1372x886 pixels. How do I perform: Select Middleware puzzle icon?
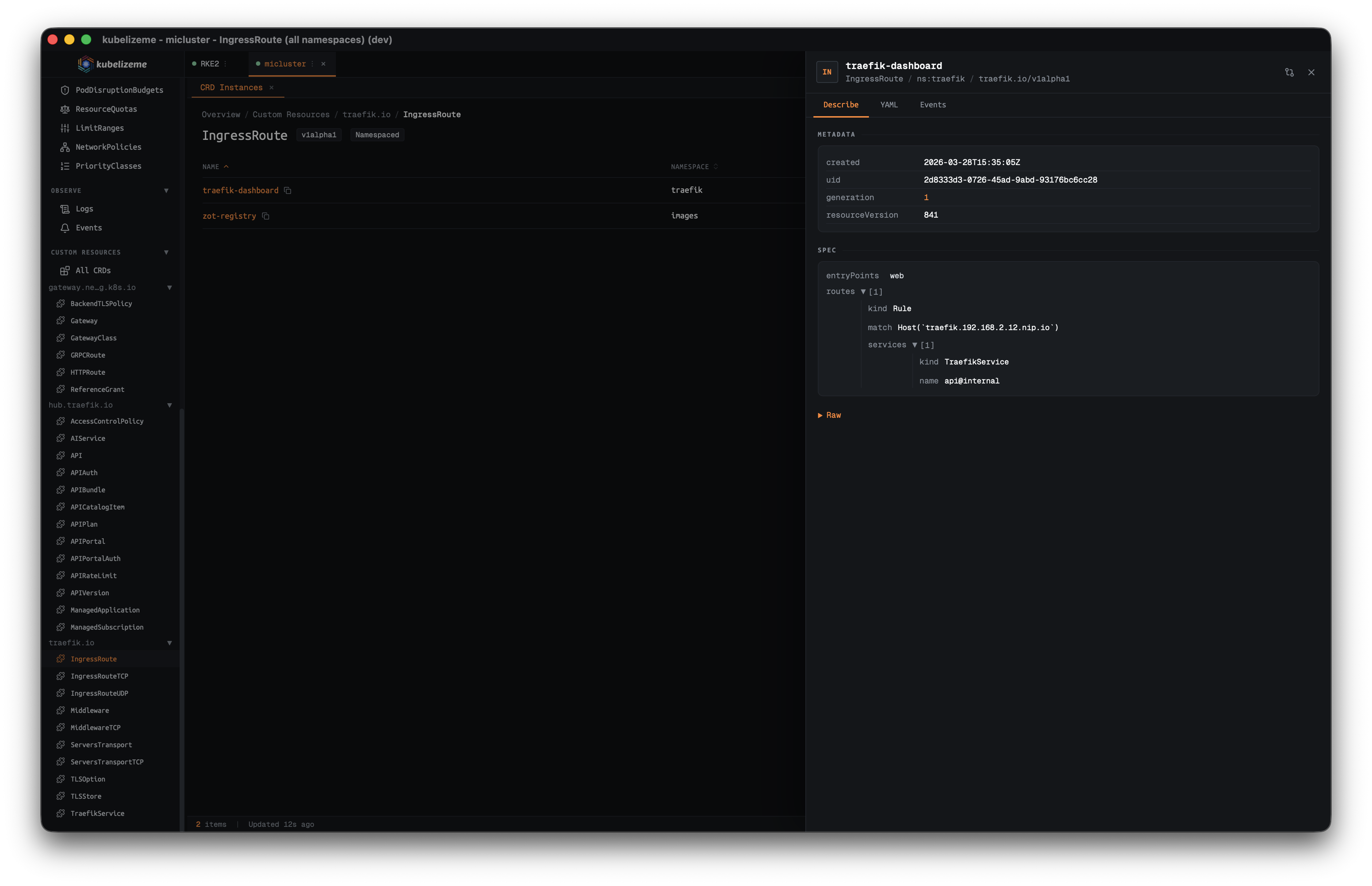[x=60, y=711]
